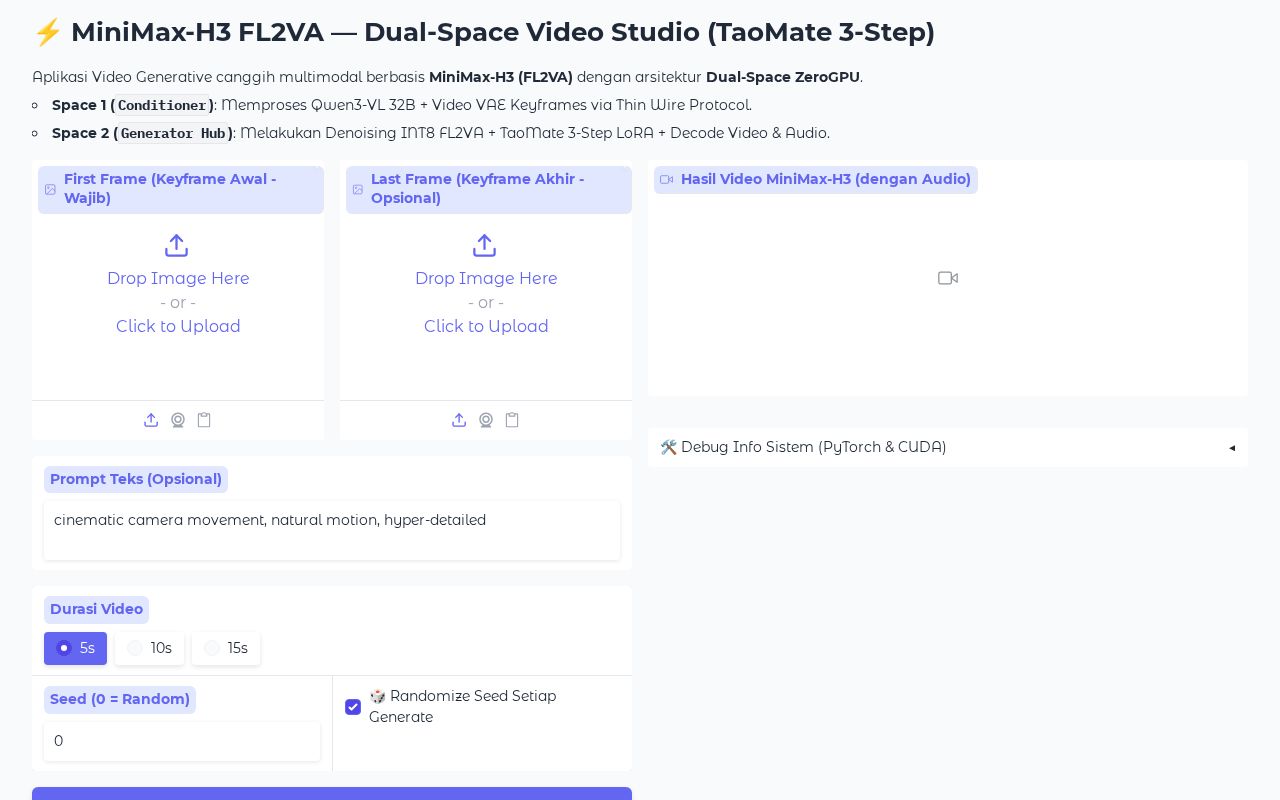Image resolution: width=1280 pixels, height=800 pixels.
Task: Click "Click to Upload" in Last Frame
Action: [x=486, y=326]
